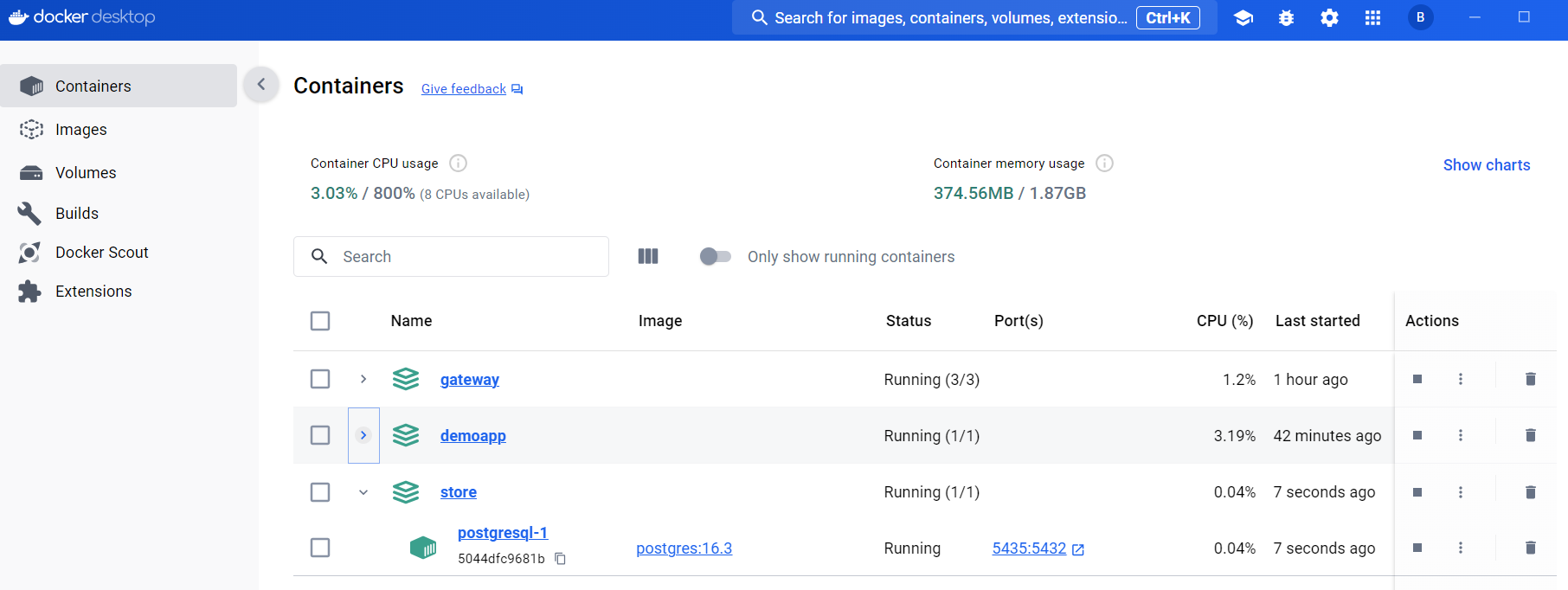The height and width of the screenshot is (590, 1568).
Task: Stop the postgresql-1 container
Action: tap(1417, 548)
